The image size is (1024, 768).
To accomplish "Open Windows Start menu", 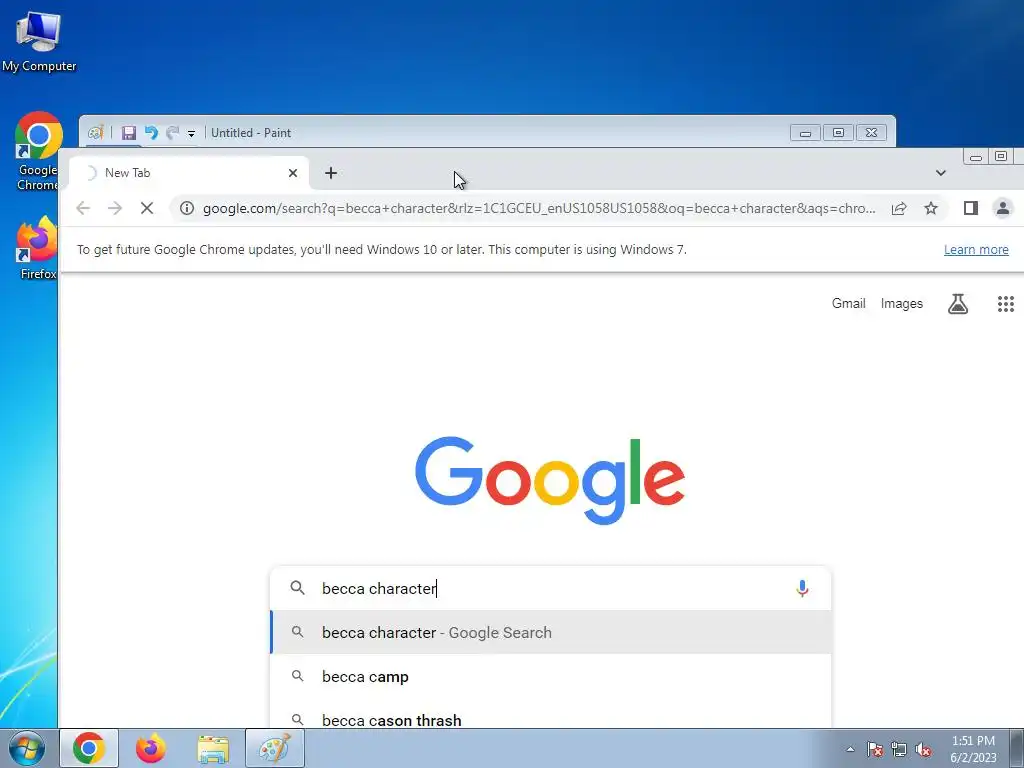I will [x=27, y=748].
